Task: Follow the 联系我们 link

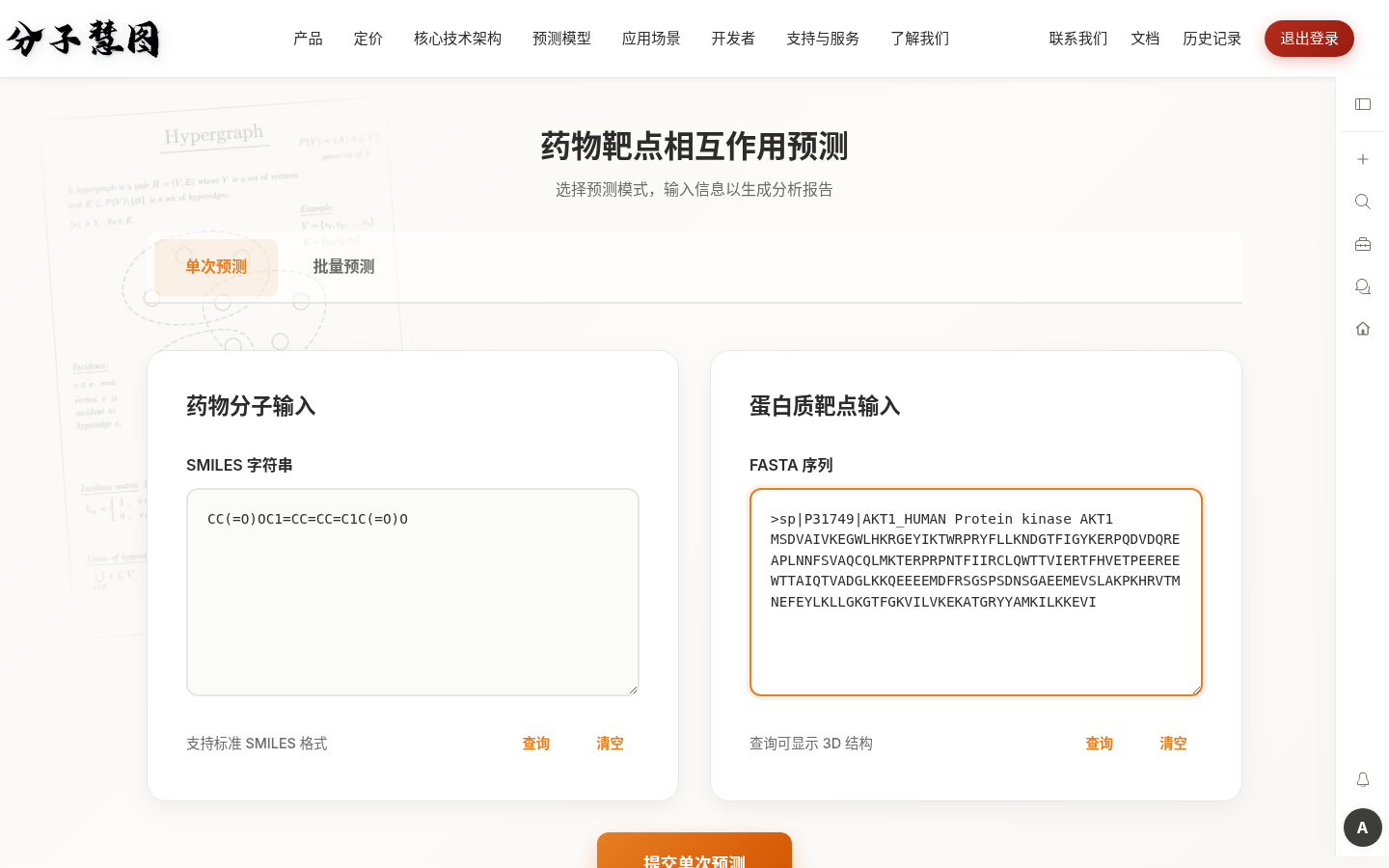Action: (1078, 39)
